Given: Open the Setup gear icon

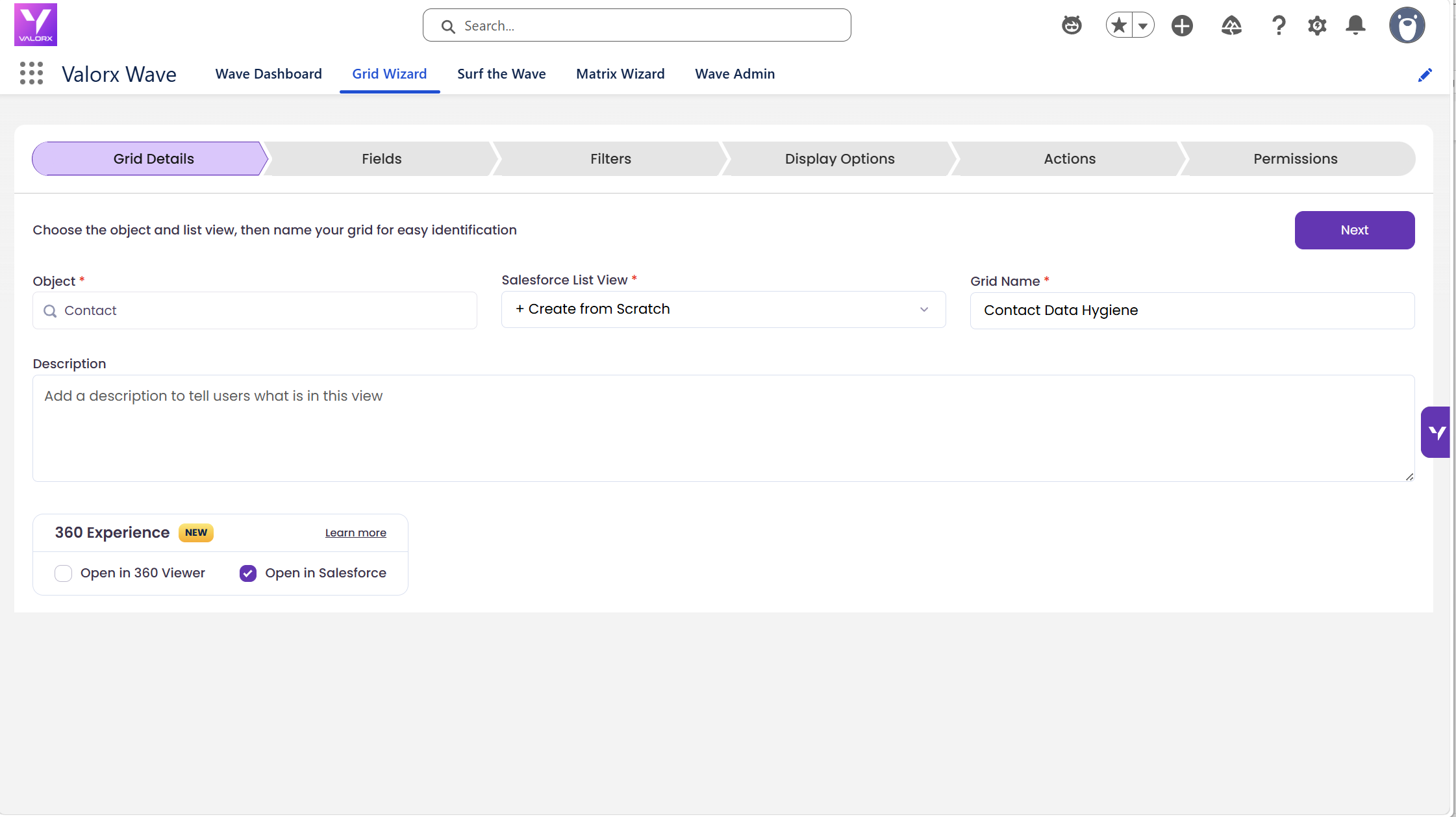Looking at the screenshot, I should [1317, 25].
